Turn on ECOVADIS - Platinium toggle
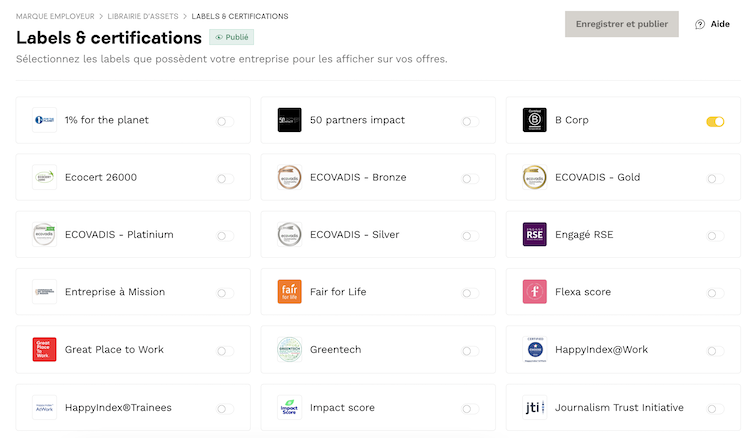This screenshot has height=438, width=750. [x=225, y=236]
